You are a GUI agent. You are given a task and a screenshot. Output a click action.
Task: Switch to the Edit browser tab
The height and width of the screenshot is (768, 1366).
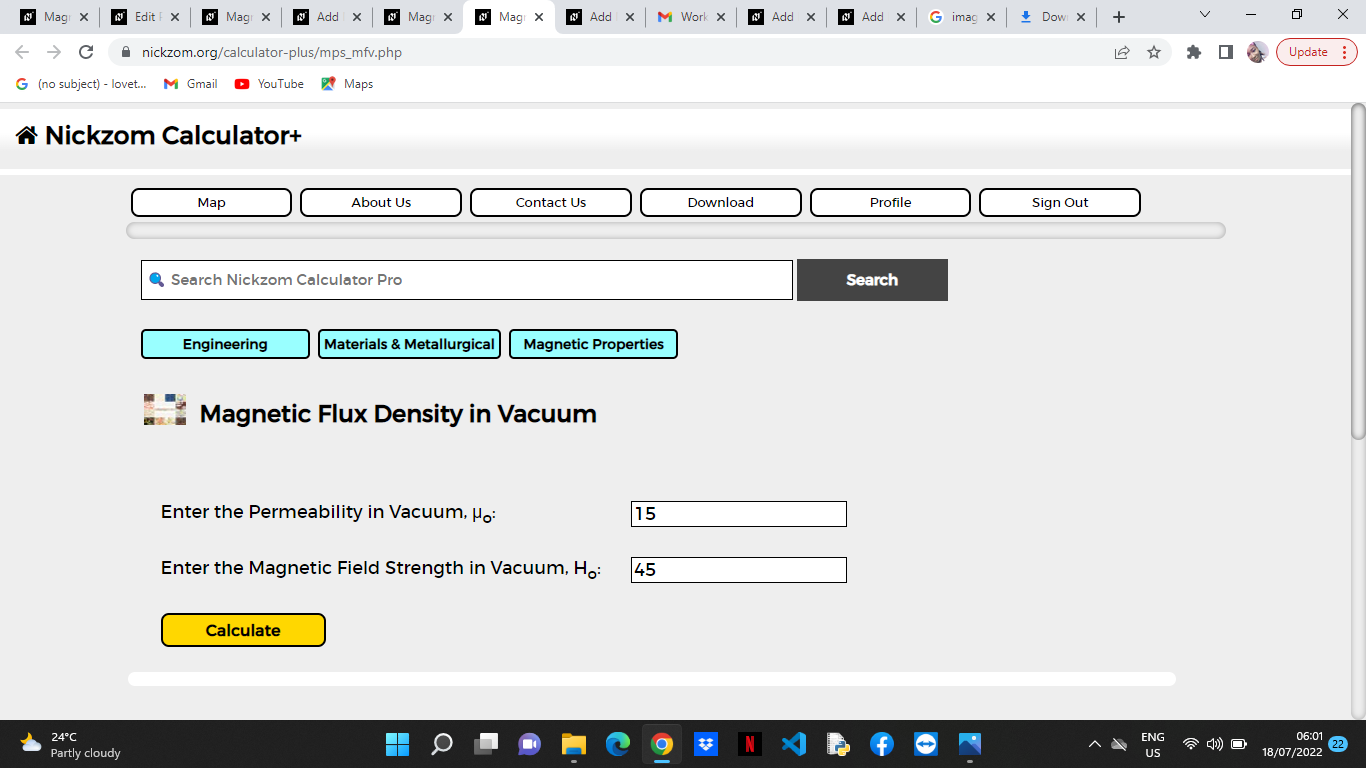145,17
